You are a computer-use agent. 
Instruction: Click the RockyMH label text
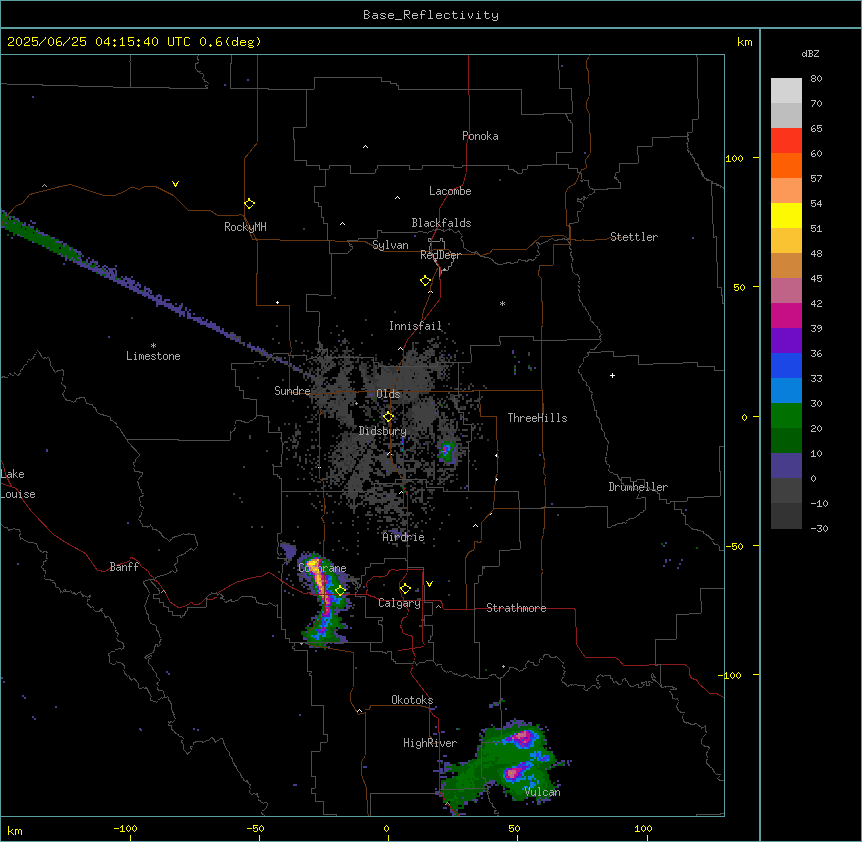click(245, 227)
